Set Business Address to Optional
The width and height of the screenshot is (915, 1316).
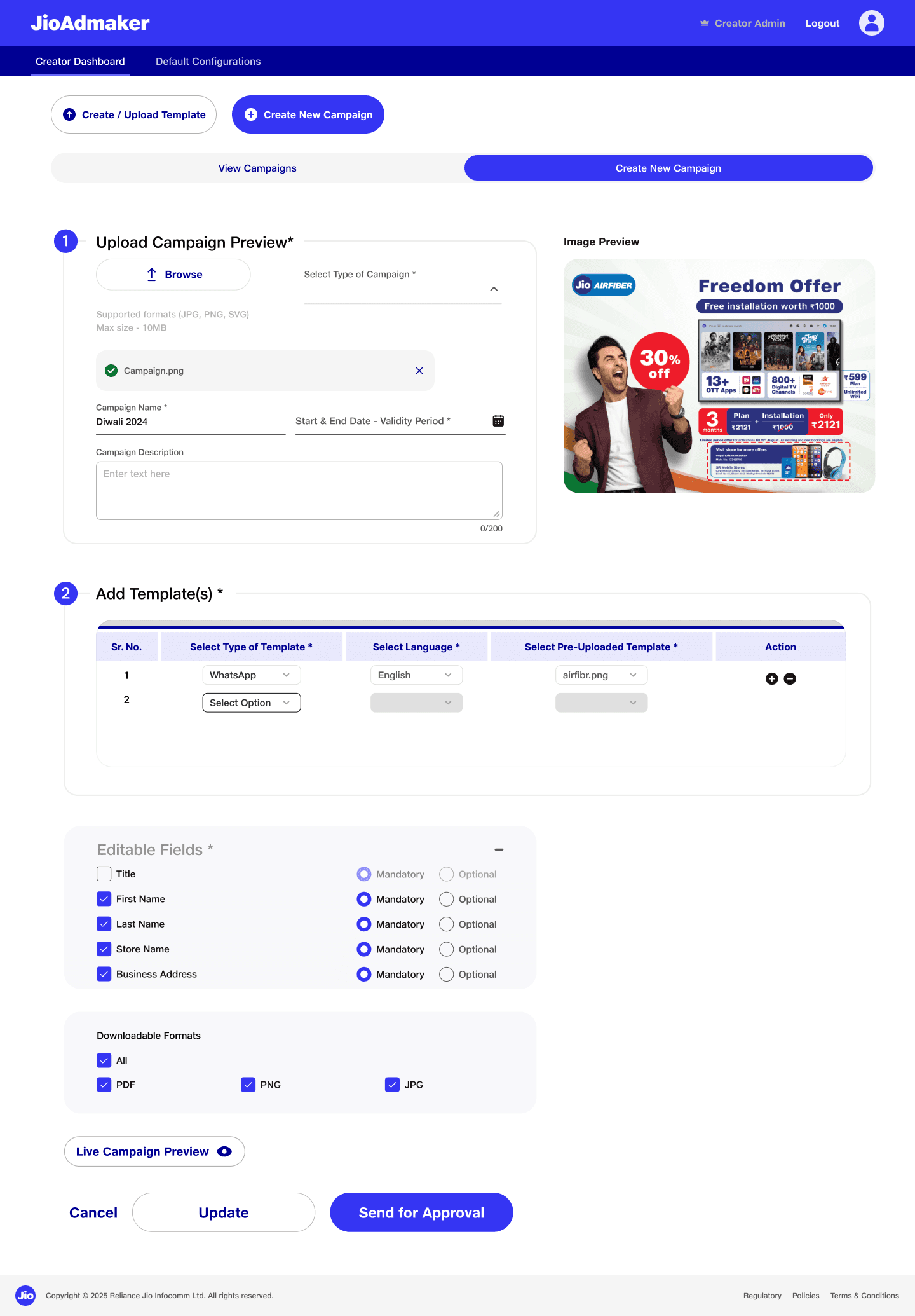tap(447, 974)
